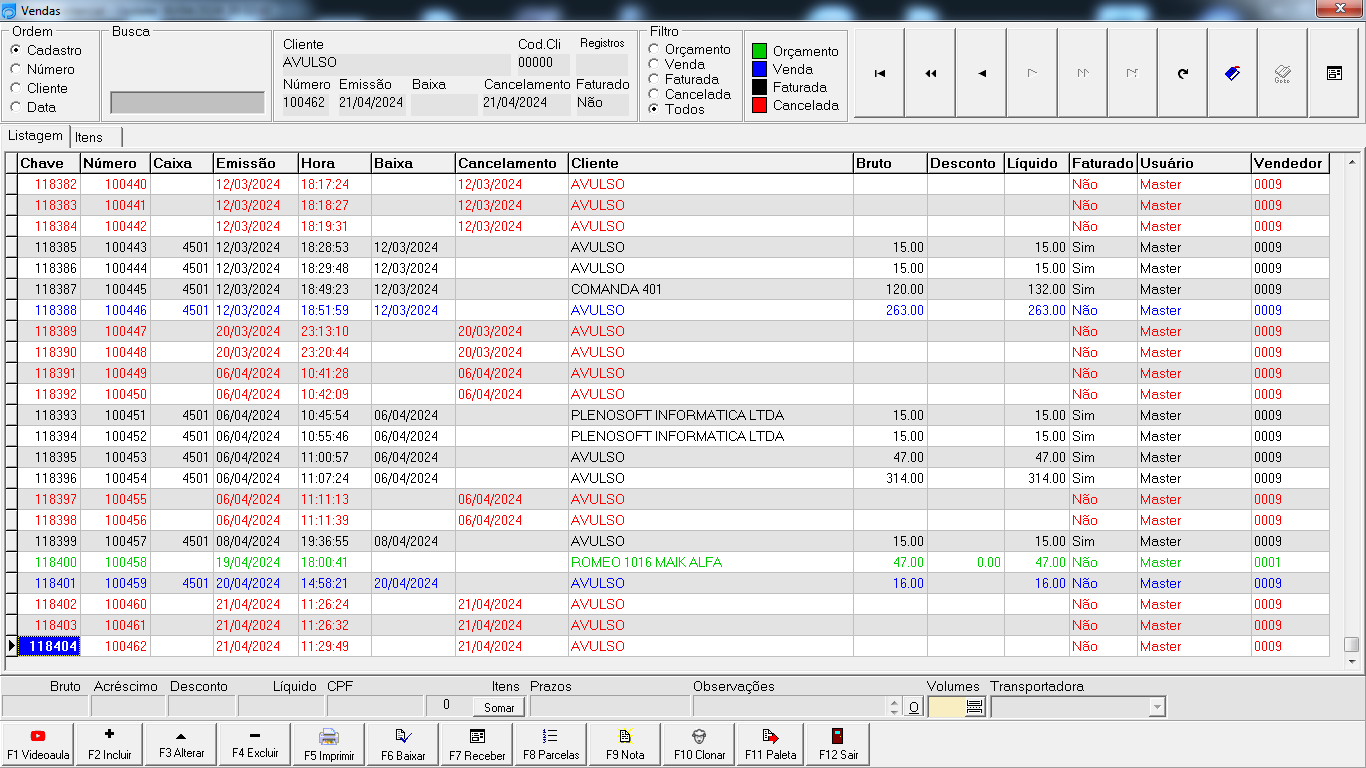Viewport: 1366px width, 768px height.
Task: Open the Transportadora dropdown
Action: (x=1157, y=707)
